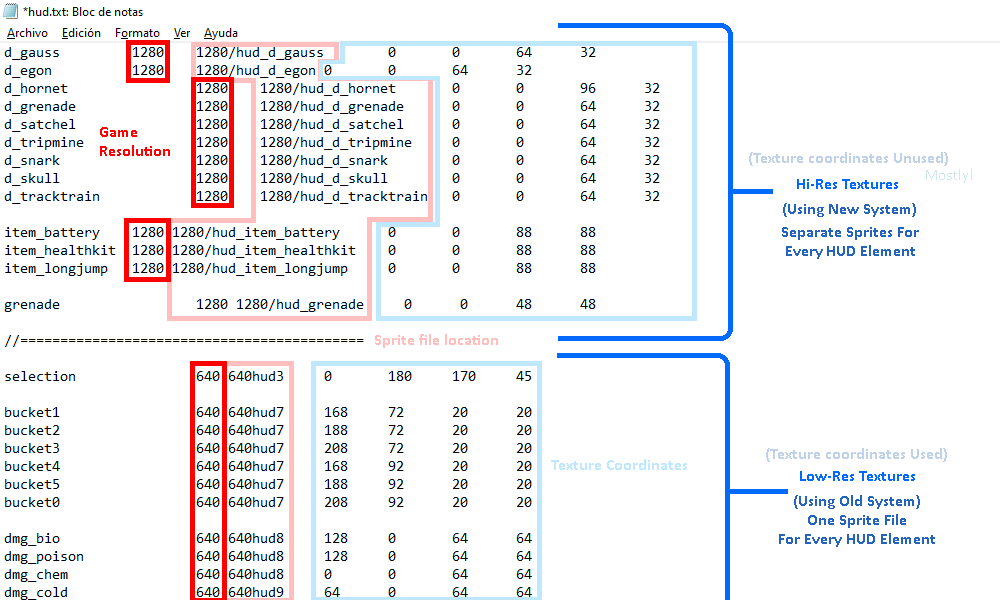Click the "bucket0" entry name
Screen dimensions: 1000x600
(32, 502)
